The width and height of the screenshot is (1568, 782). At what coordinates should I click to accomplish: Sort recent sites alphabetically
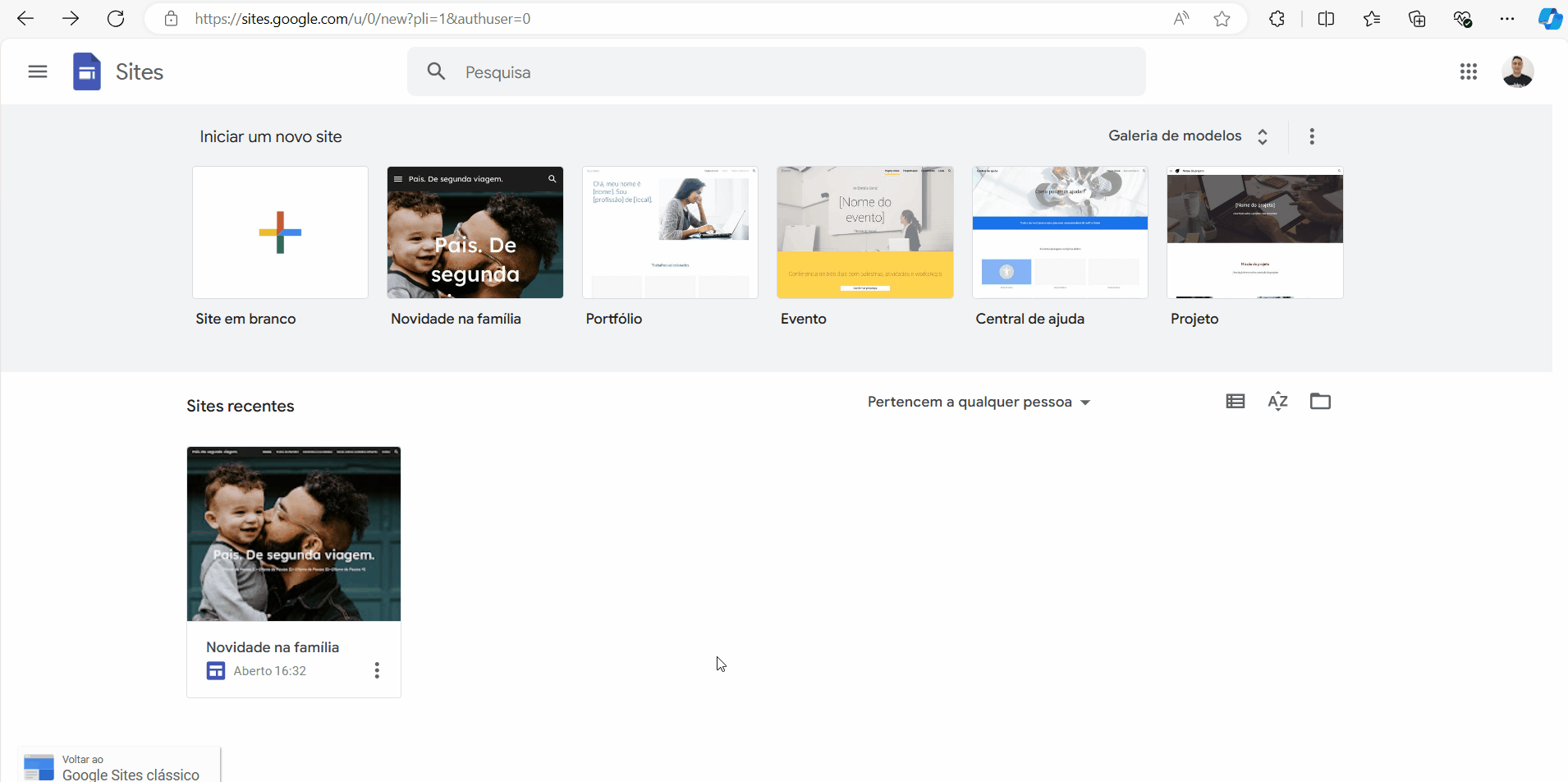[1278, 401]
